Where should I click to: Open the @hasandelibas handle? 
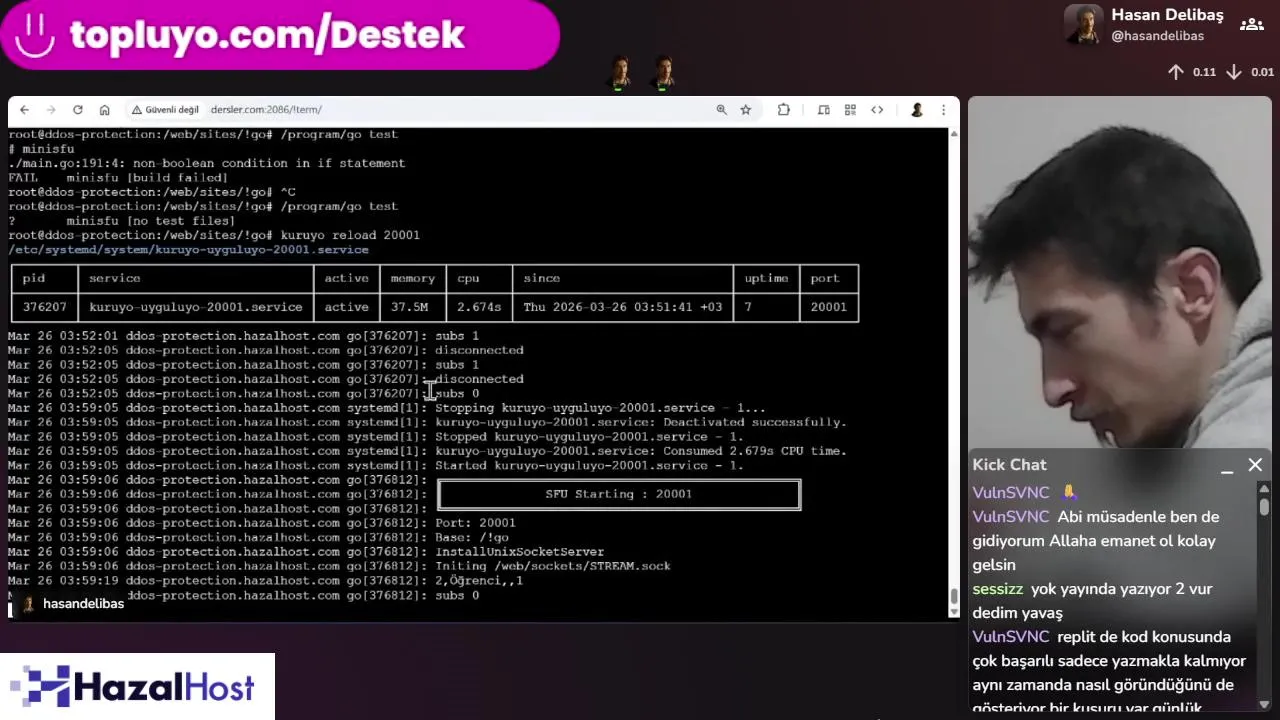[x=1157, y=36]
